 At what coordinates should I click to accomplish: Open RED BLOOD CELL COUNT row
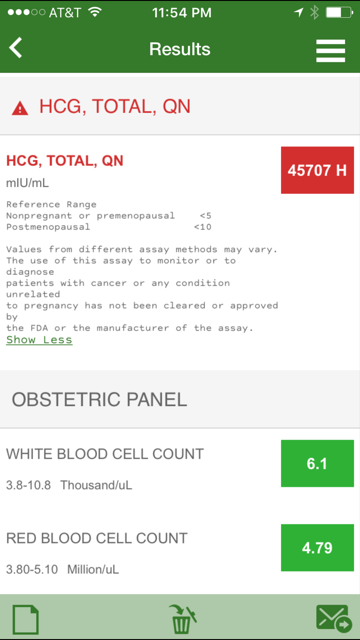click(180, 553)
